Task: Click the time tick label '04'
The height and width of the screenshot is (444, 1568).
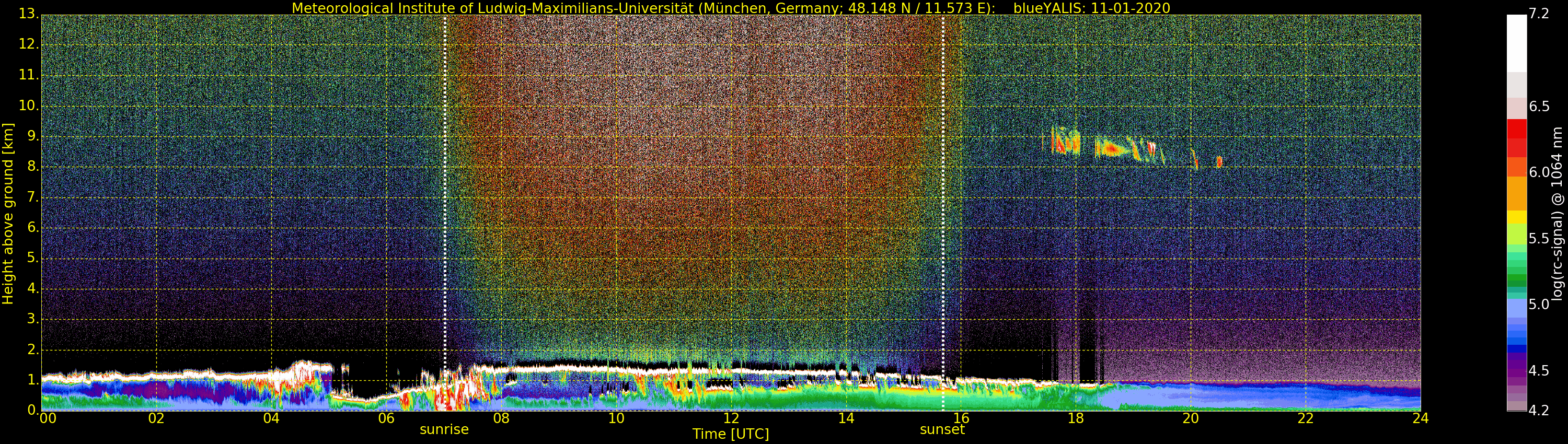Action: (x=271, y=418)
